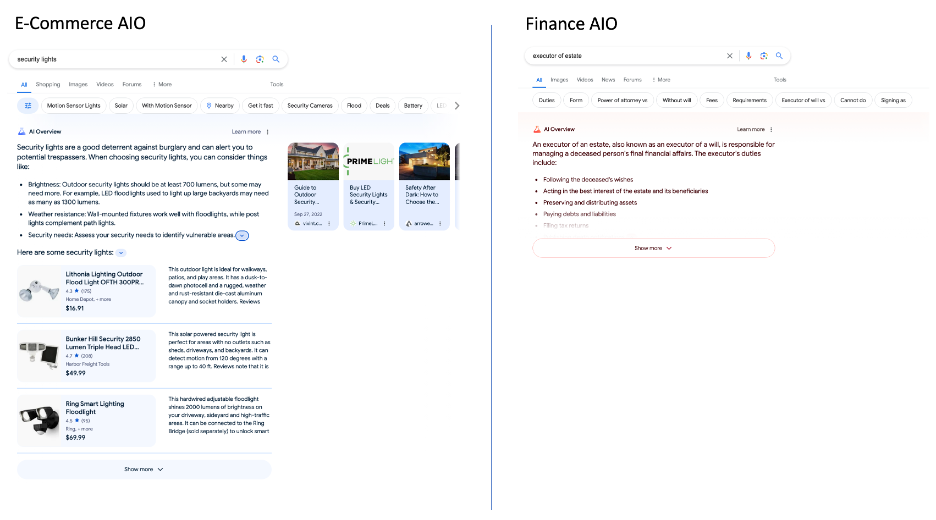Expand chevron next to 'Here are some security lights'
This screenshot has height=520, width=936.
121,253
